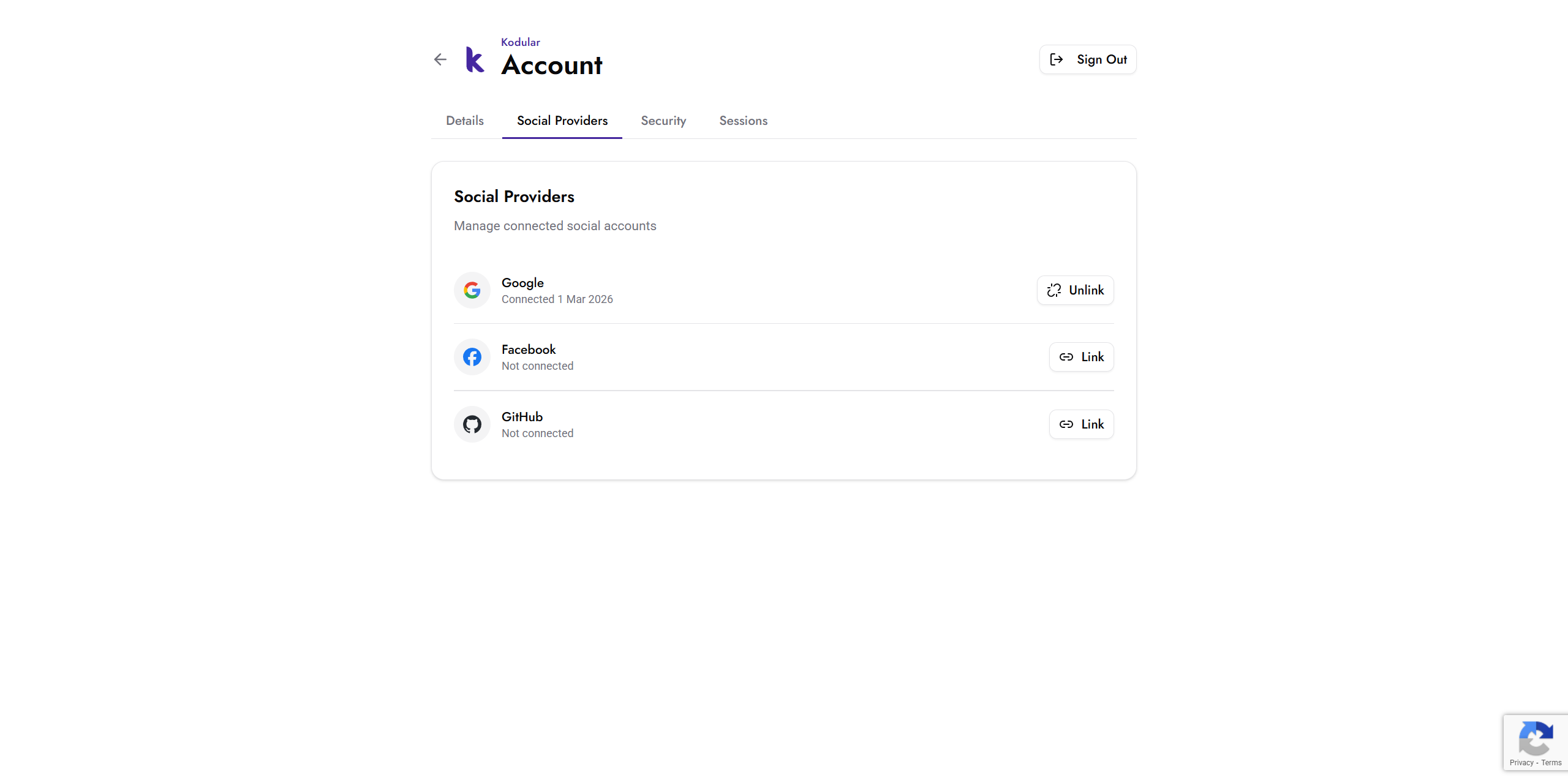Click the reCAPTCHA badge icon
1568x783 pixels.
[x=1536, y=738]
